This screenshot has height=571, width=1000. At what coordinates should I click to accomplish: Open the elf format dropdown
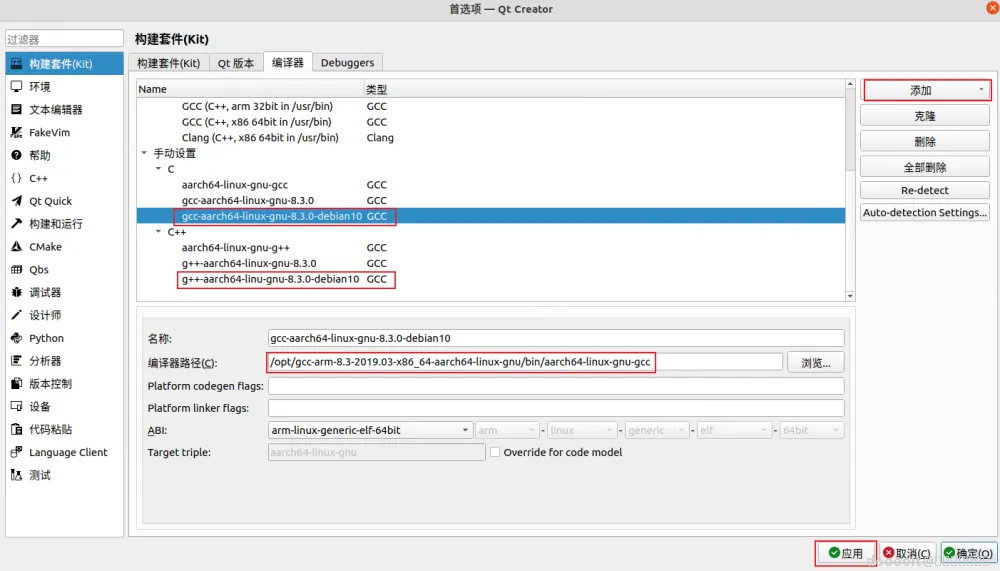tap(734, 430)
